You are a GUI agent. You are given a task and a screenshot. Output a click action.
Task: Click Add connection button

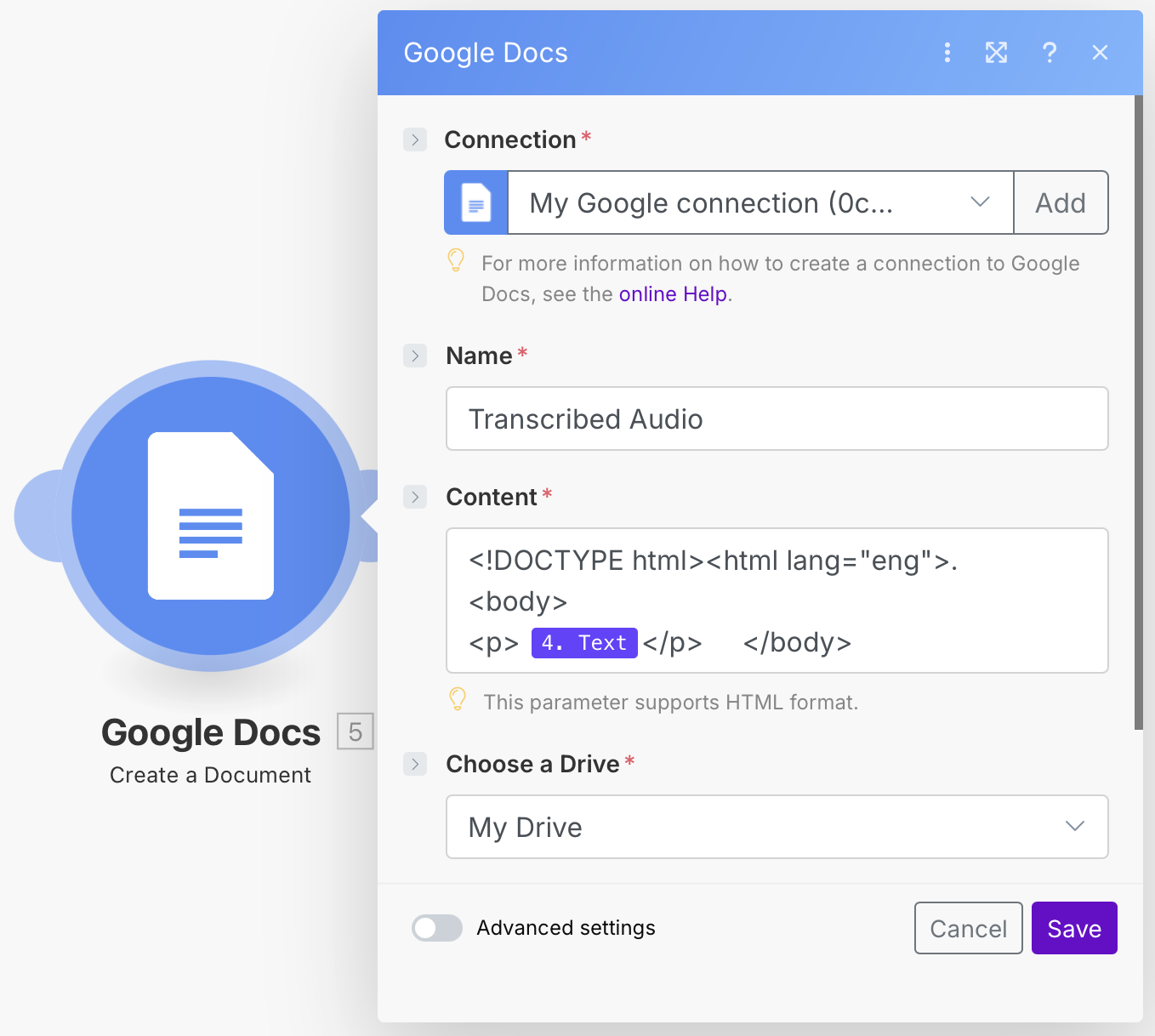(1061, 202)
